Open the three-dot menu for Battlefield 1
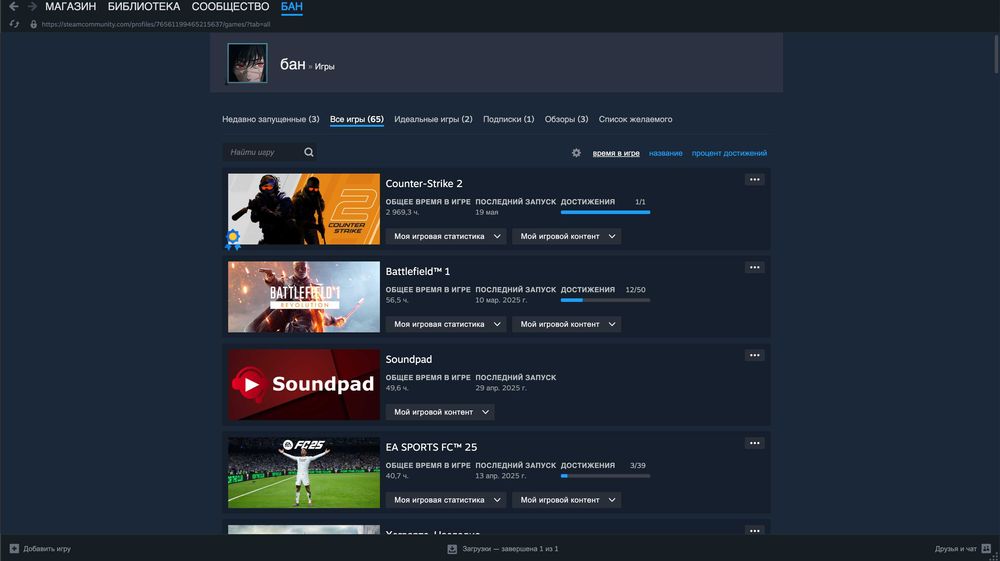Image resolution: width=1000 pixels, height=561 pixels. coord(754,268)
